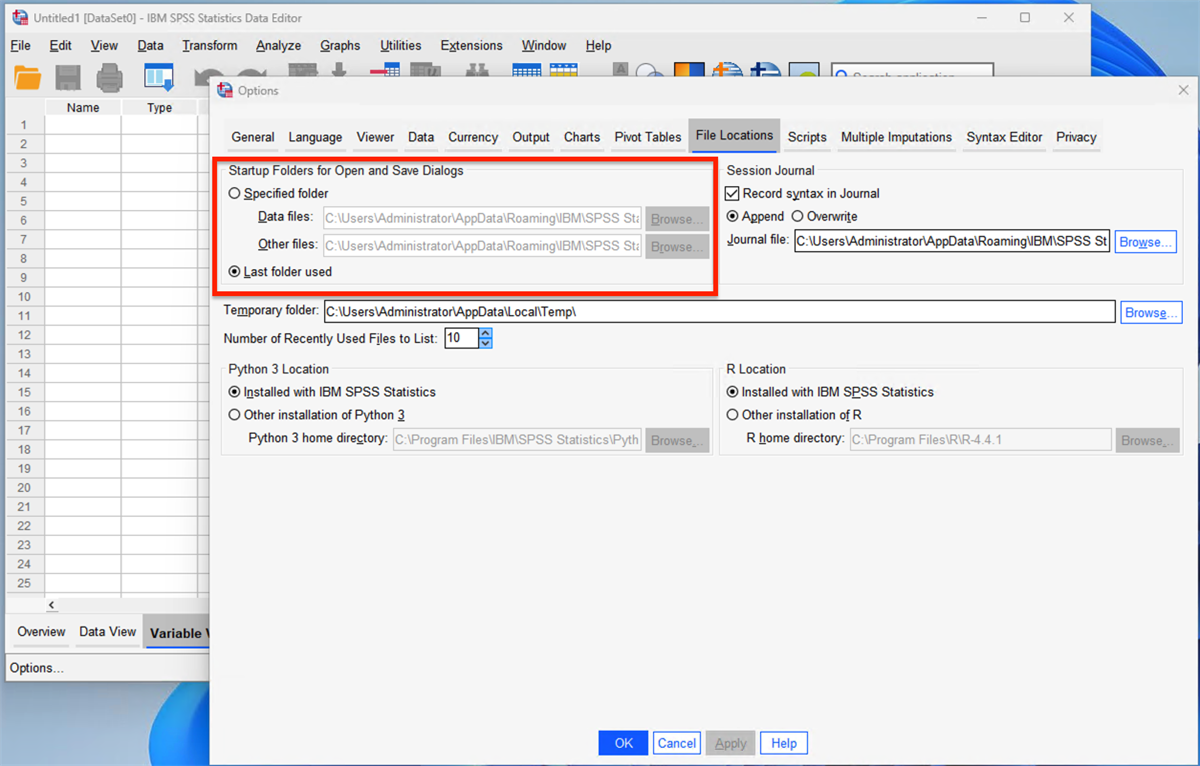Click the recently used files number field

(462, 338)
